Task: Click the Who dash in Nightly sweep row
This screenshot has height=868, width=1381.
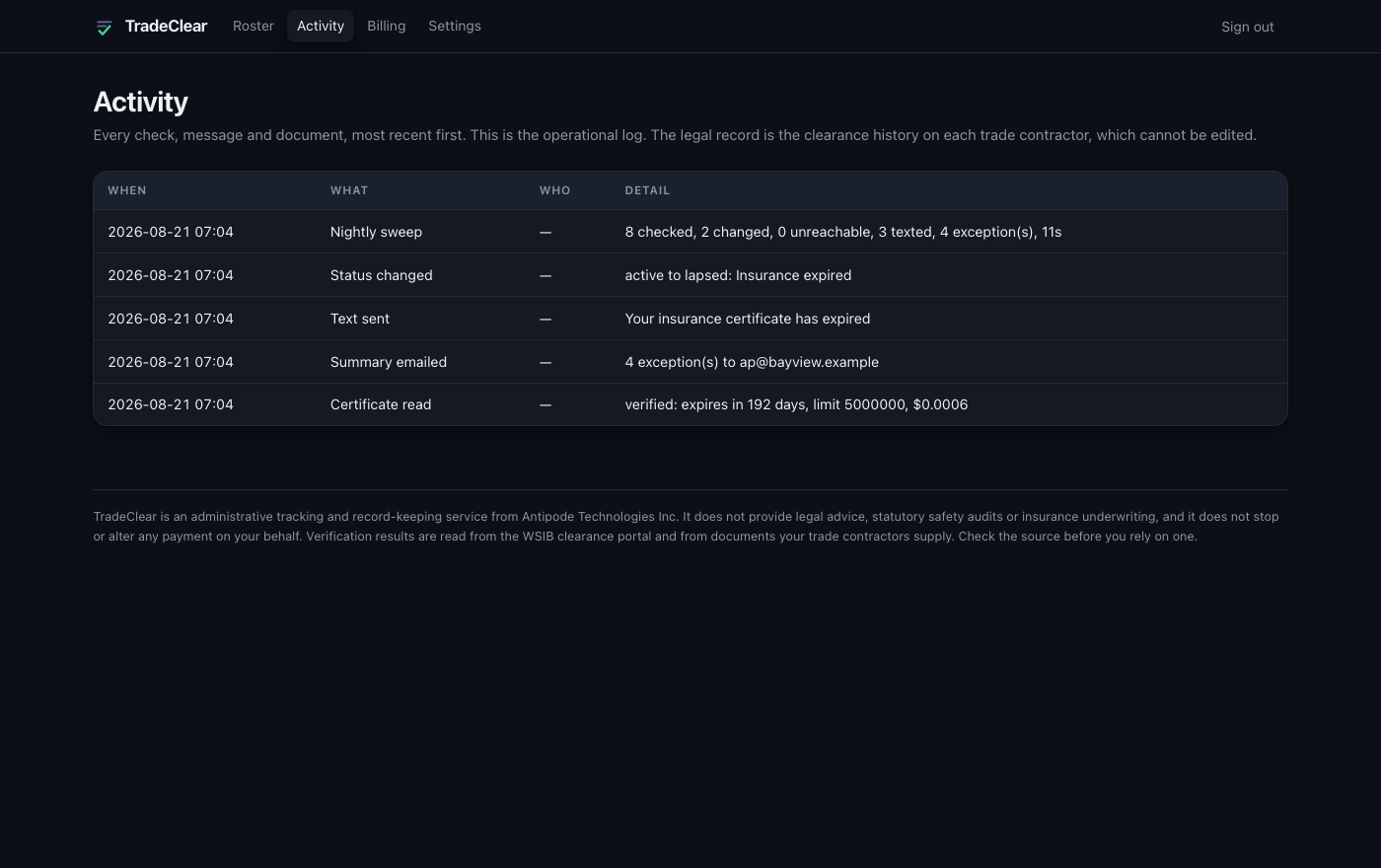Action: click(545, 232)
